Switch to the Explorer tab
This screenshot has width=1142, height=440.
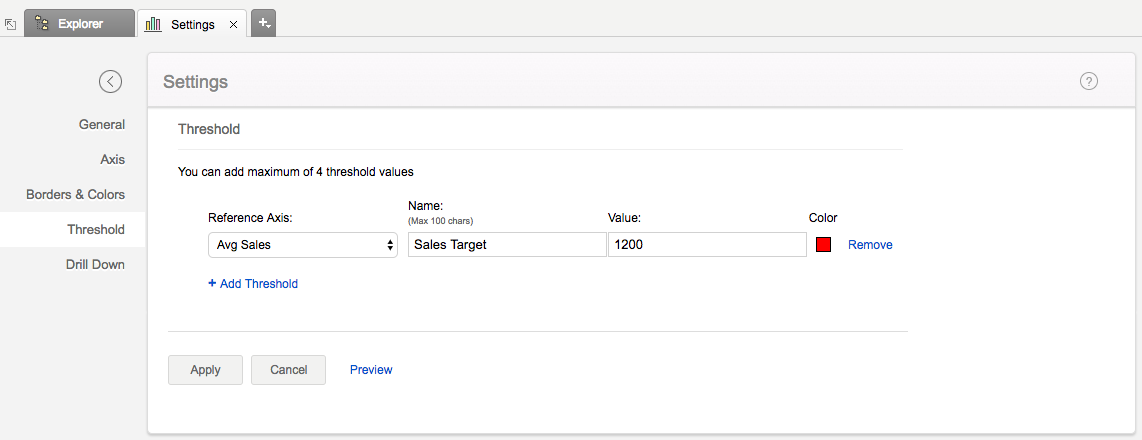tap(79, 24)
